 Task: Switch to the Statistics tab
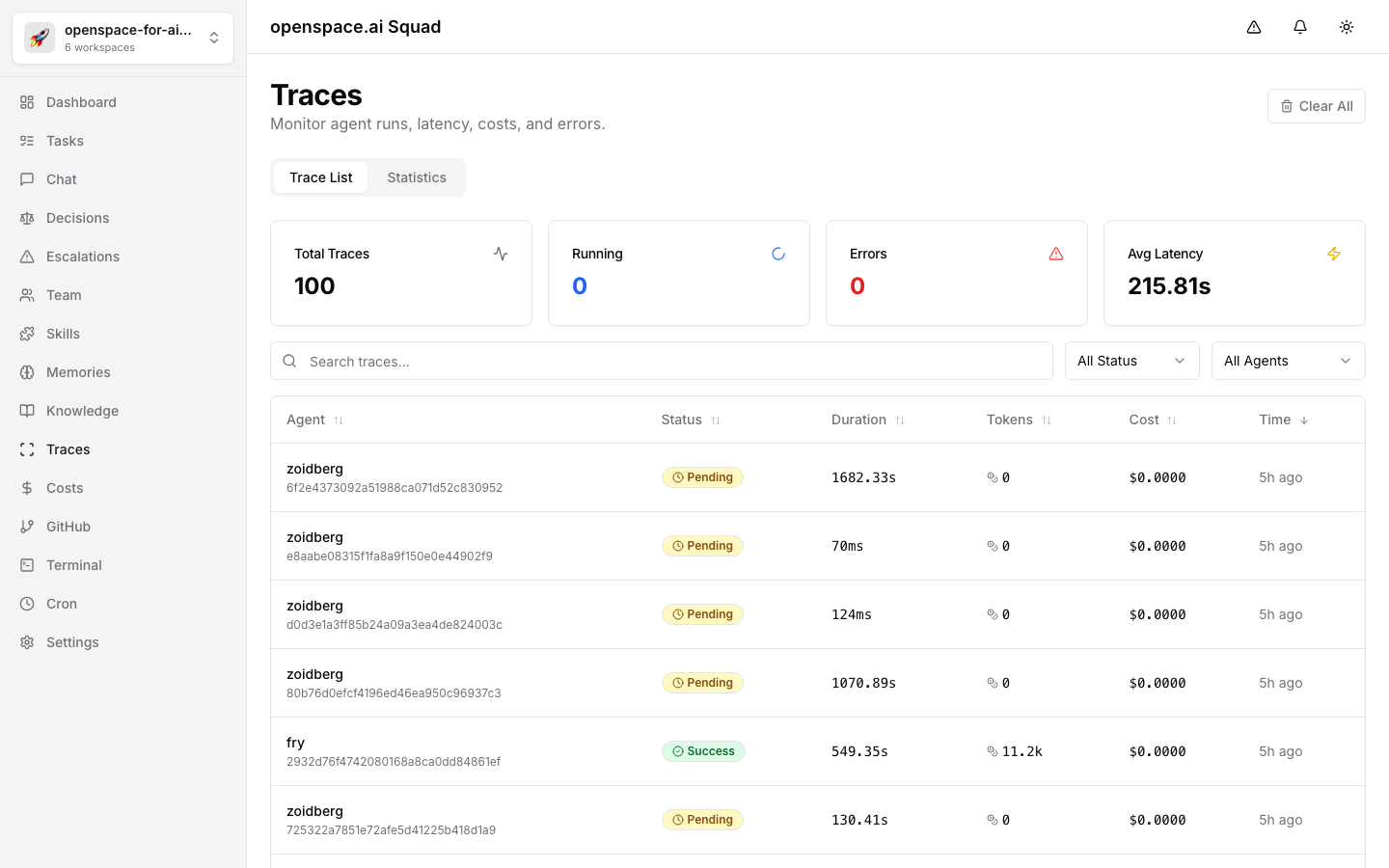coord(417,177)
